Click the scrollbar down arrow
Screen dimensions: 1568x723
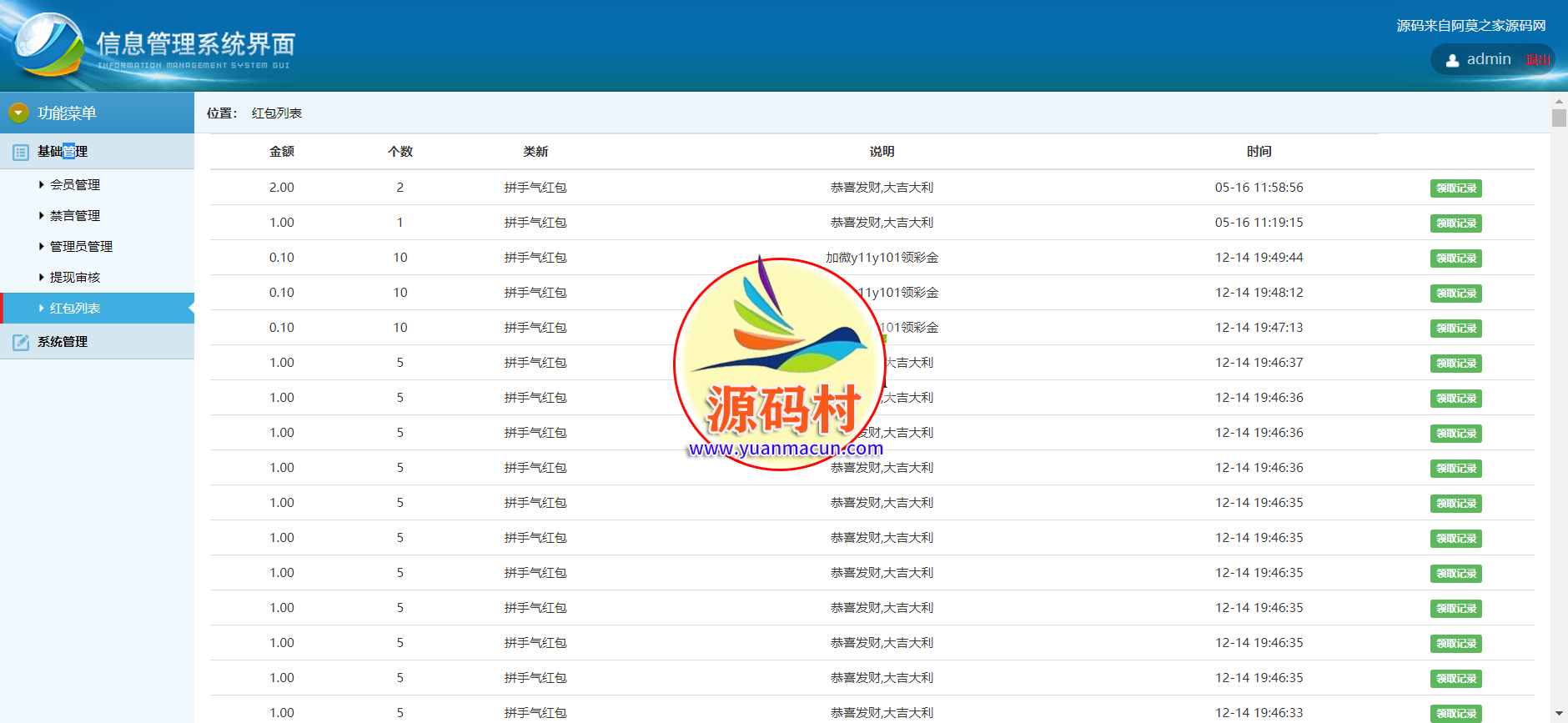(x=1559, y=714)
